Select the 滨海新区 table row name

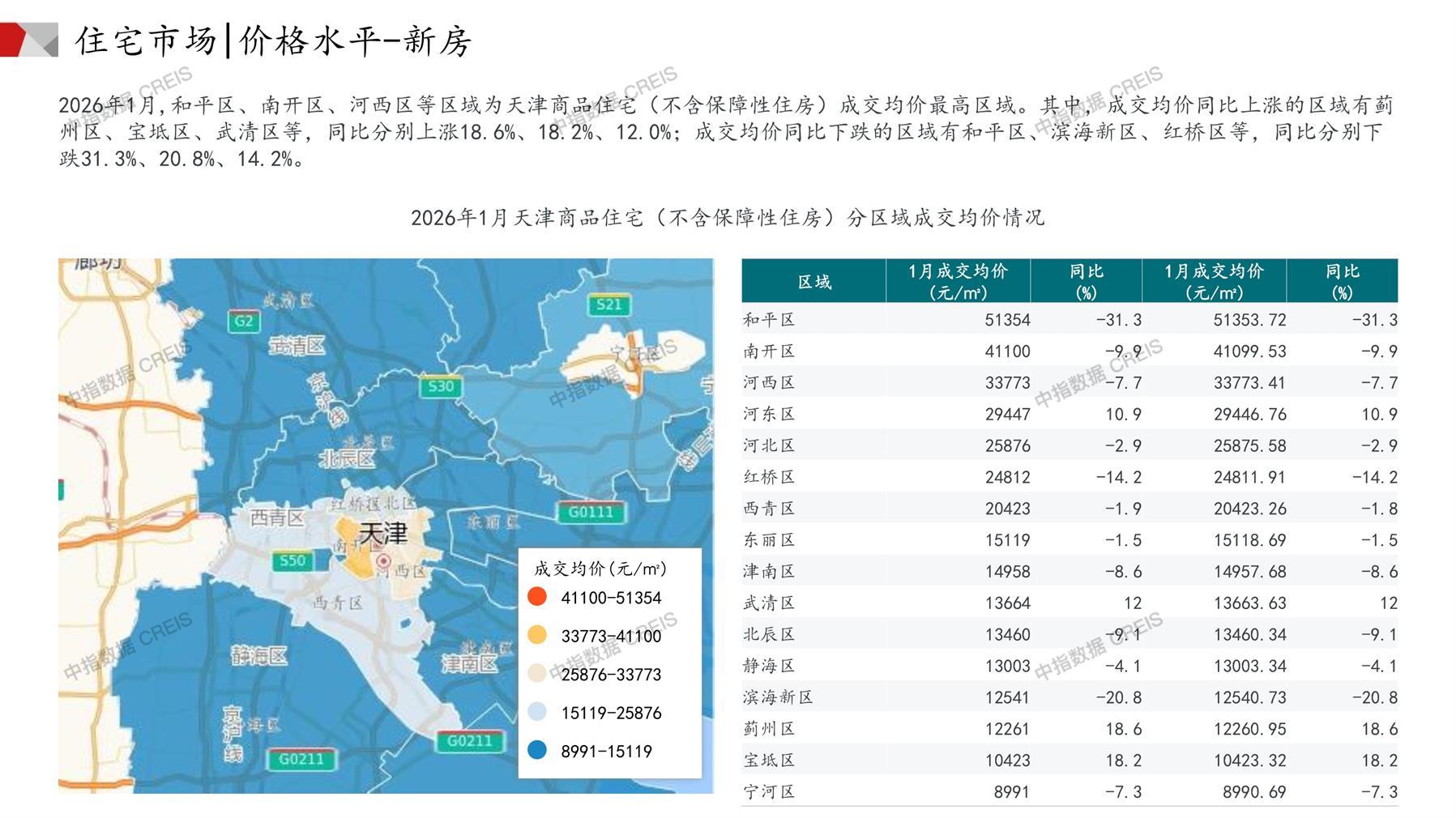tap(778, 697)
